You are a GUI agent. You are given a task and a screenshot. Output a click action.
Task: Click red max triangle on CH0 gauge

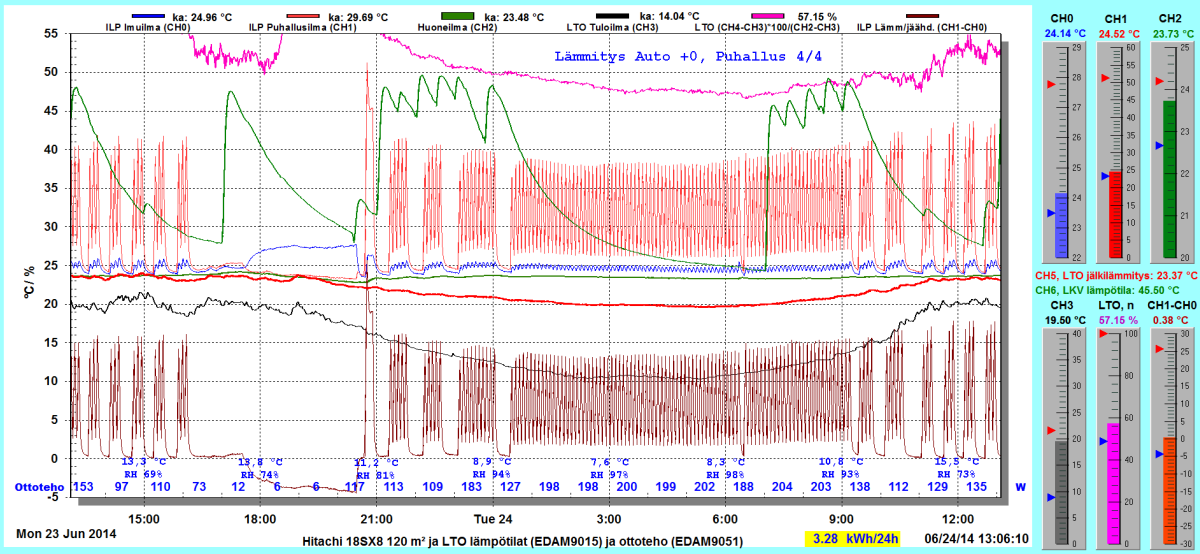1050,86
